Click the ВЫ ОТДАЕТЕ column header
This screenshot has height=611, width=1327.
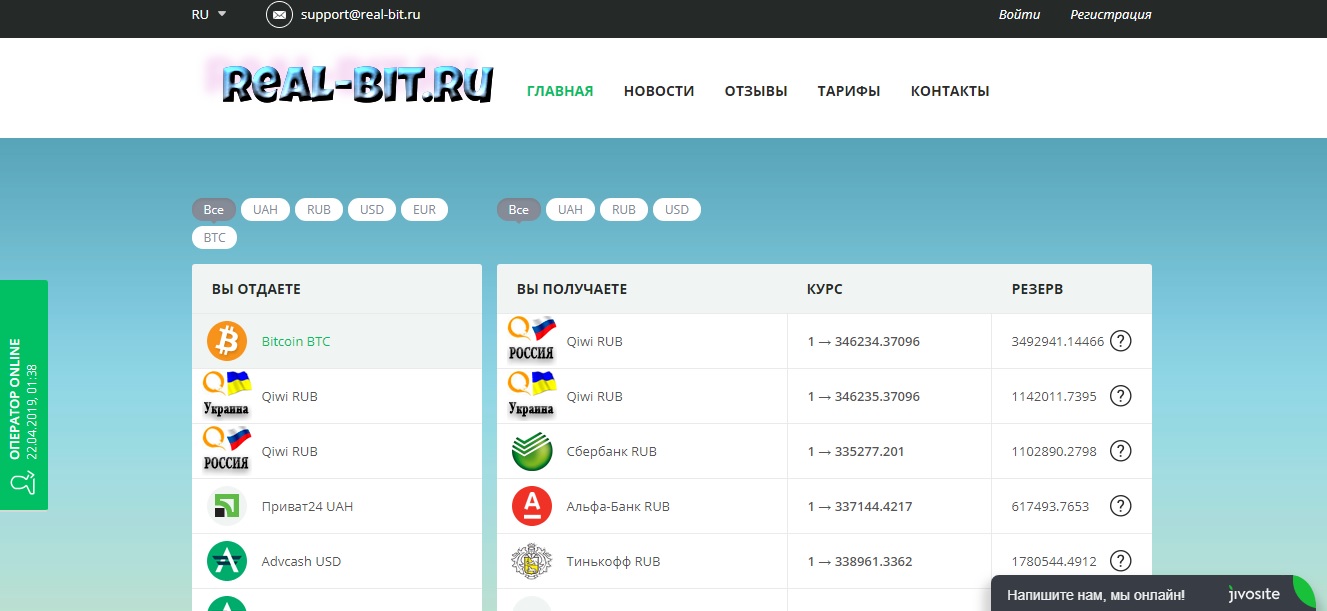point(256,290)
